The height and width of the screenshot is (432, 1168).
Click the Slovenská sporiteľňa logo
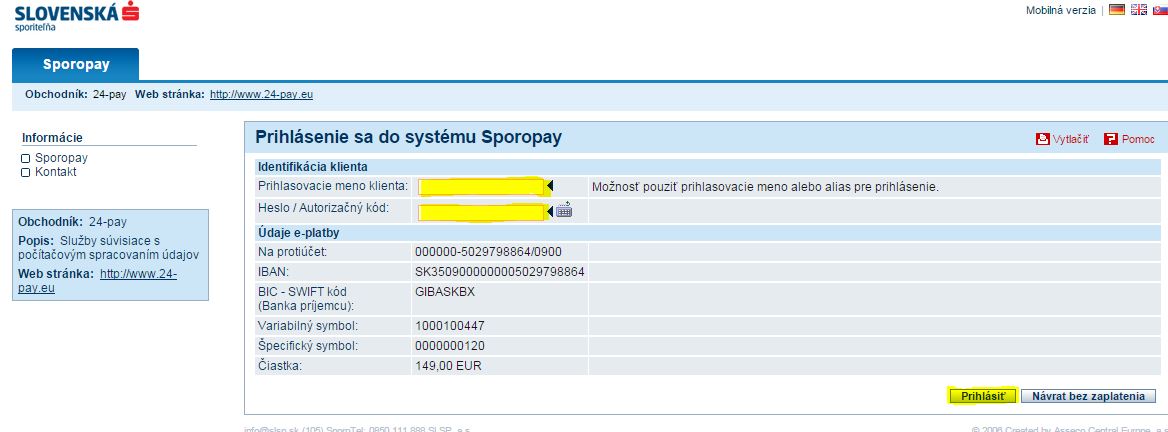(77, 17)
